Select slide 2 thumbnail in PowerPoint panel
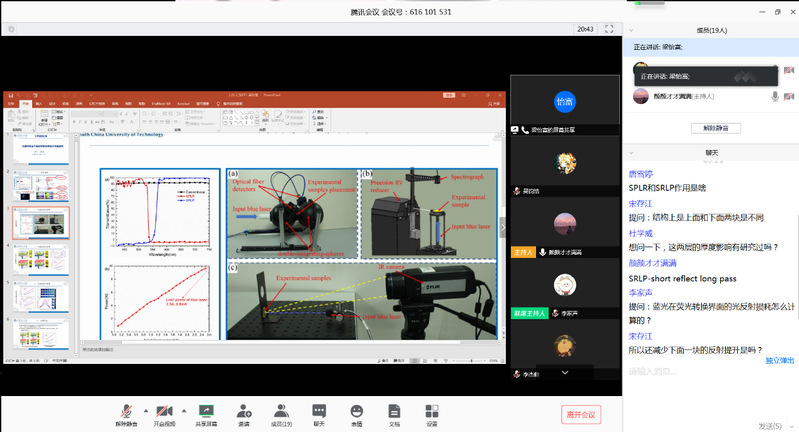This screenshot has width=799, height=432. pos(41,186)
